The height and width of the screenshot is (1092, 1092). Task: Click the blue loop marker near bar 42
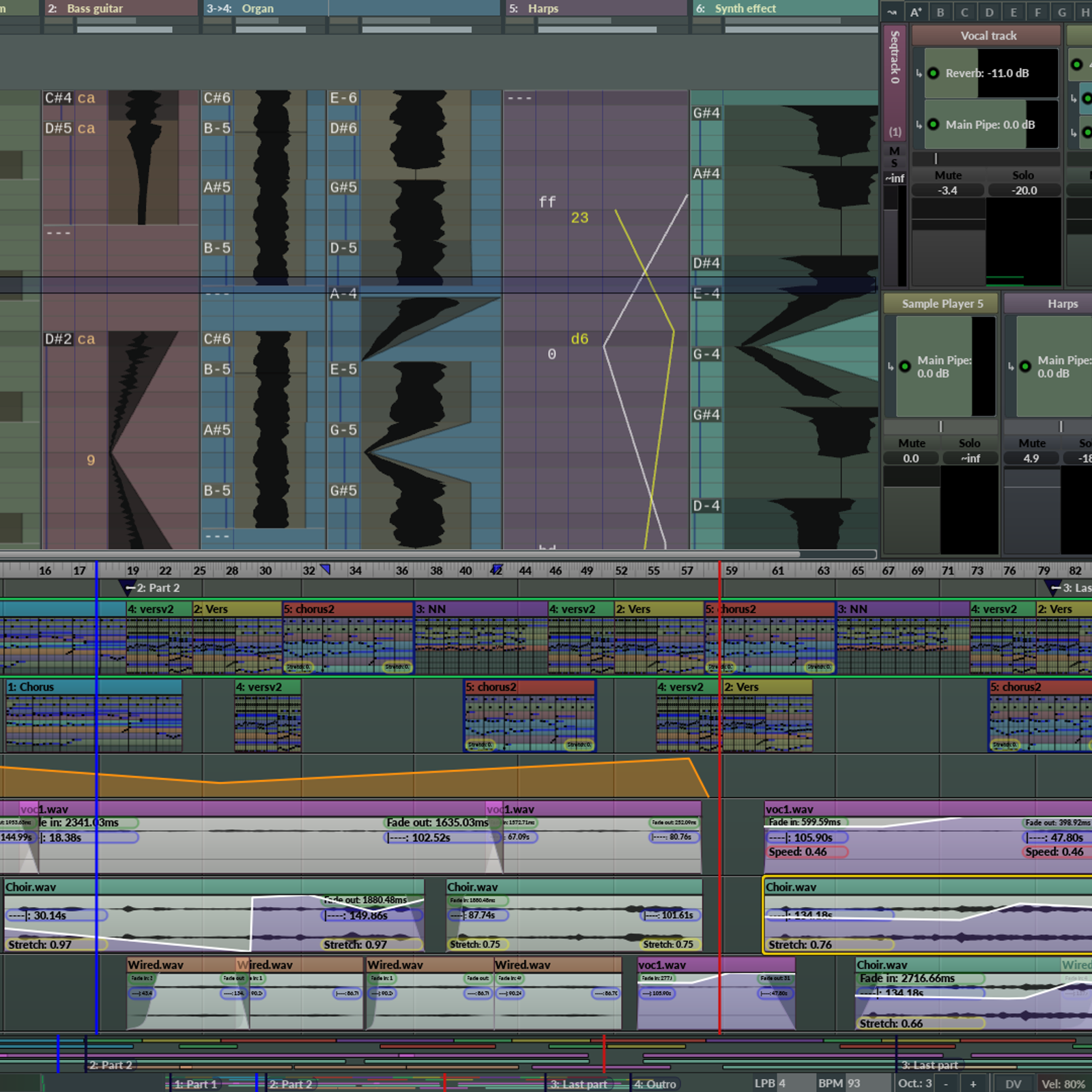tap(497, 569)
